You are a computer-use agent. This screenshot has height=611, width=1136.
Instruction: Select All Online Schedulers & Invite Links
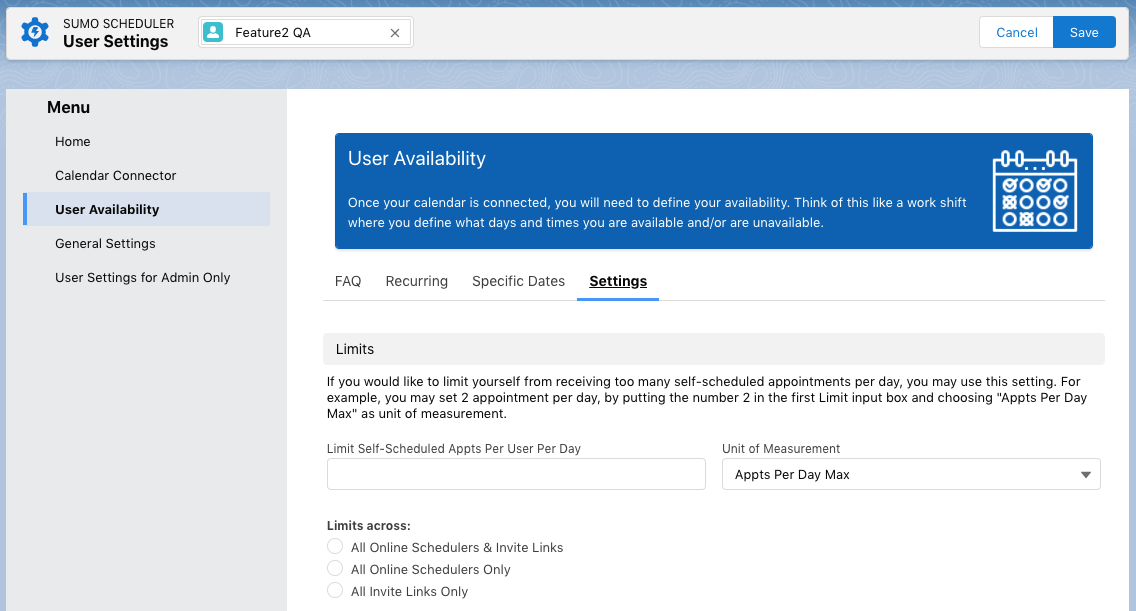[x=335, y=547]
